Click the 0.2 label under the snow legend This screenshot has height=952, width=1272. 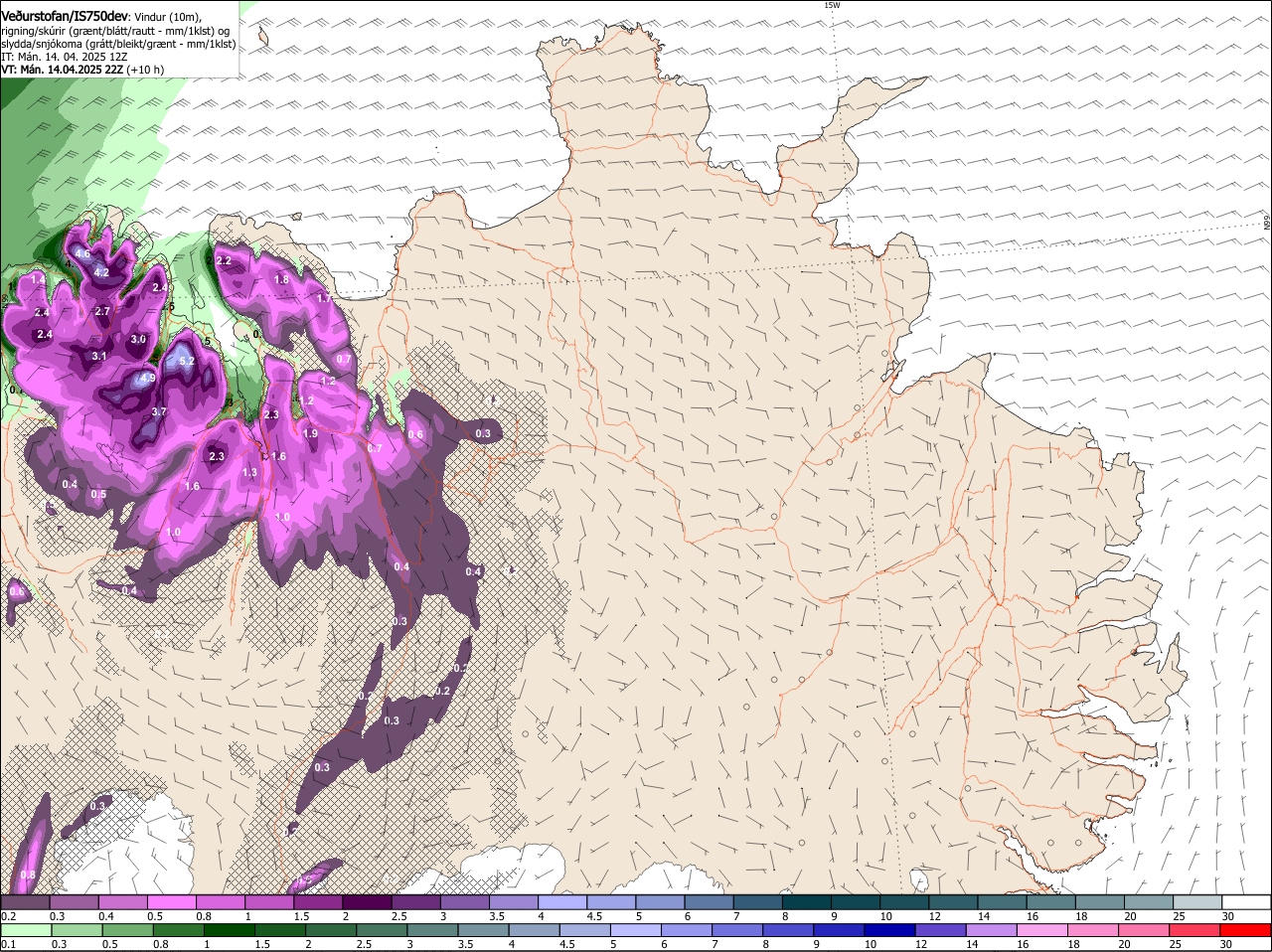8,915
